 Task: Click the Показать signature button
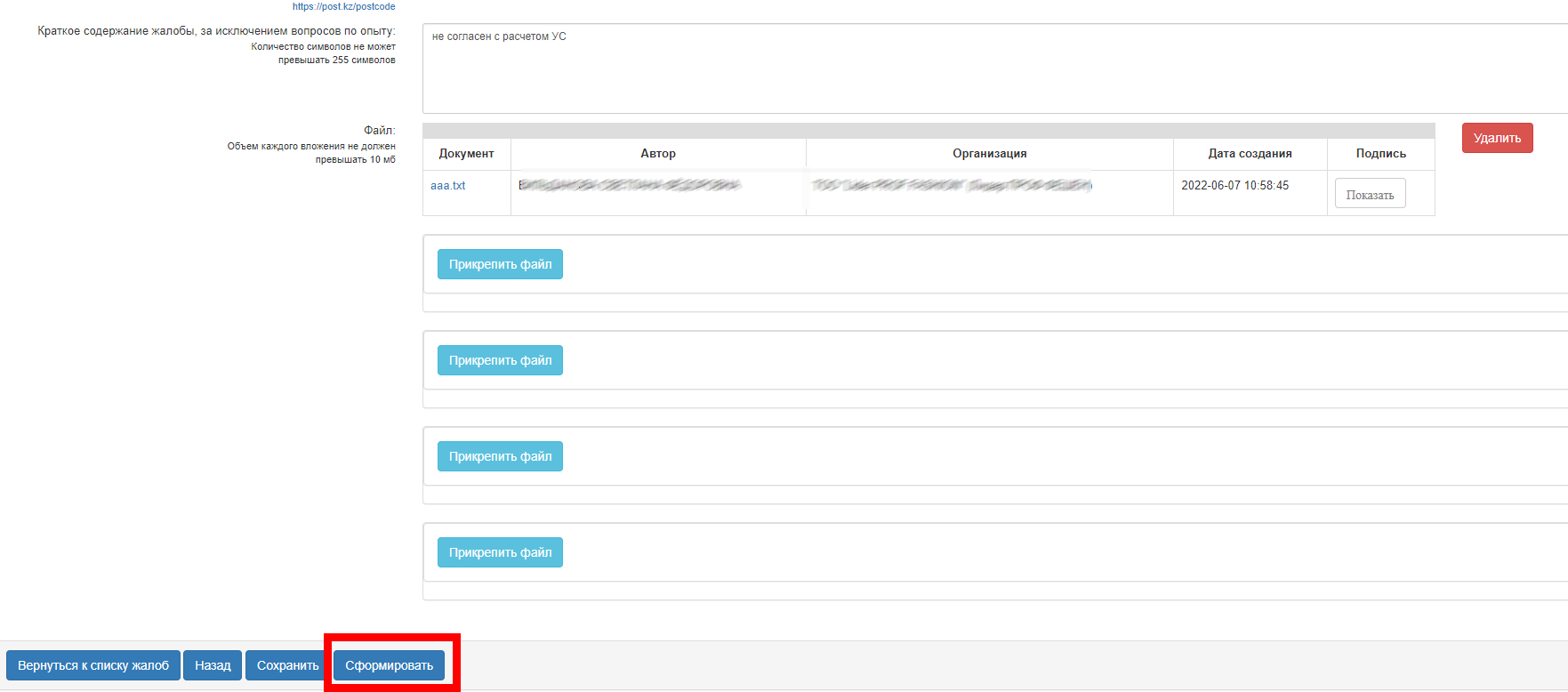tap(1370, 194)
